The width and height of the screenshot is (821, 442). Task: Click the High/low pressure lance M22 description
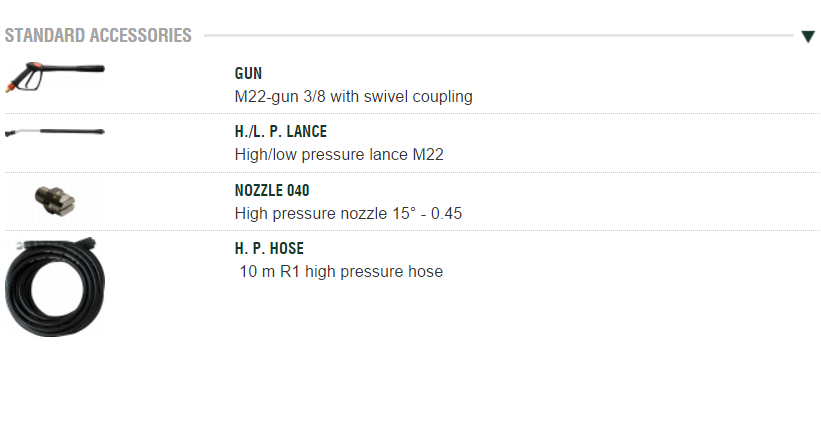tap(338, 155)
